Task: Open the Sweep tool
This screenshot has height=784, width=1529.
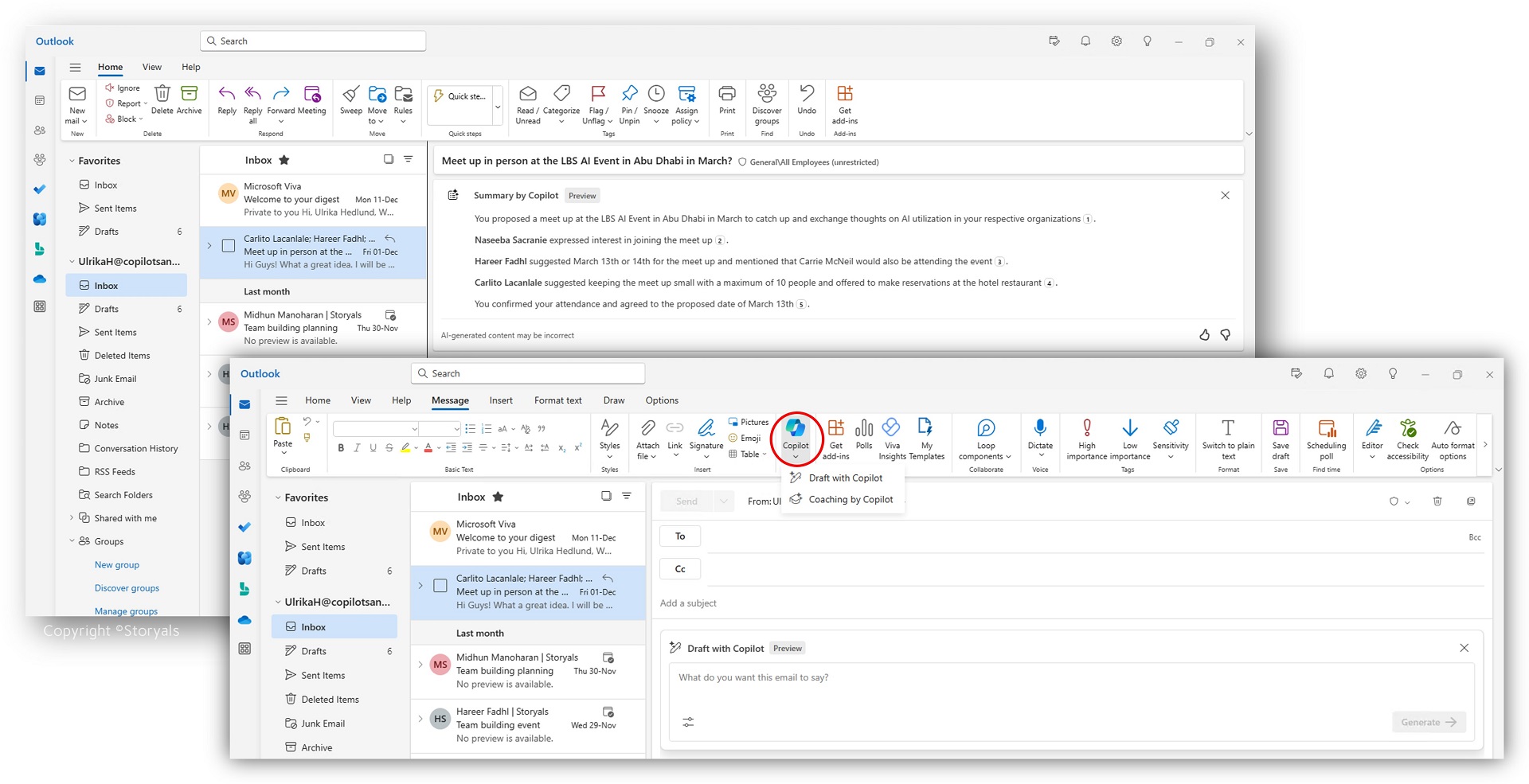Action: [350, 103]
